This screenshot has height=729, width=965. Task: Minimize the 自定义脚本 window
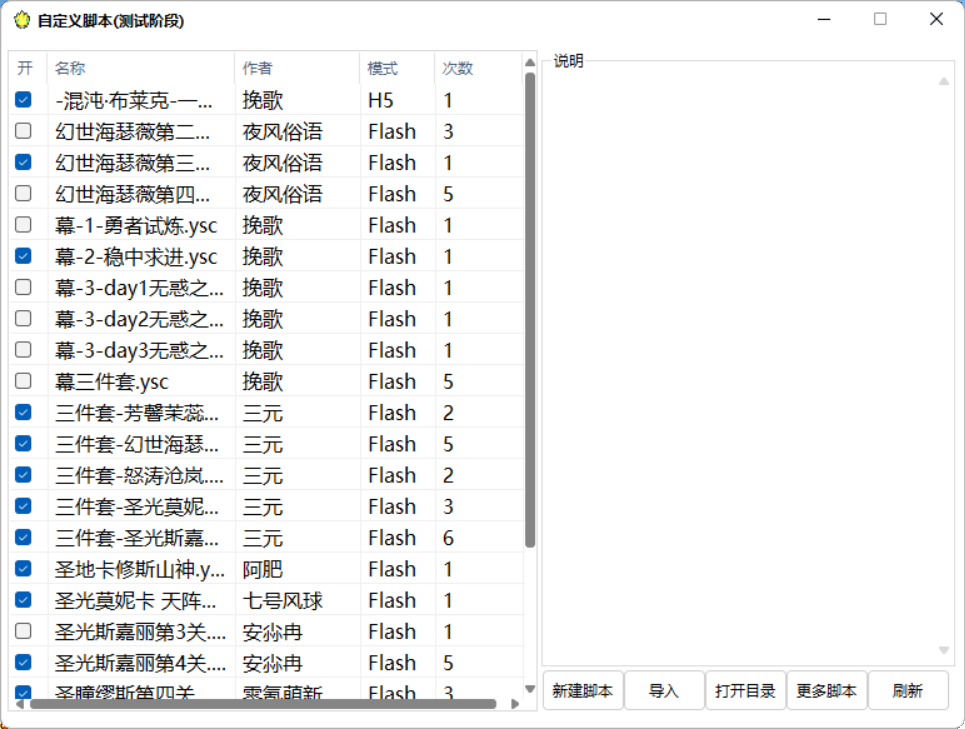(824, 20)
